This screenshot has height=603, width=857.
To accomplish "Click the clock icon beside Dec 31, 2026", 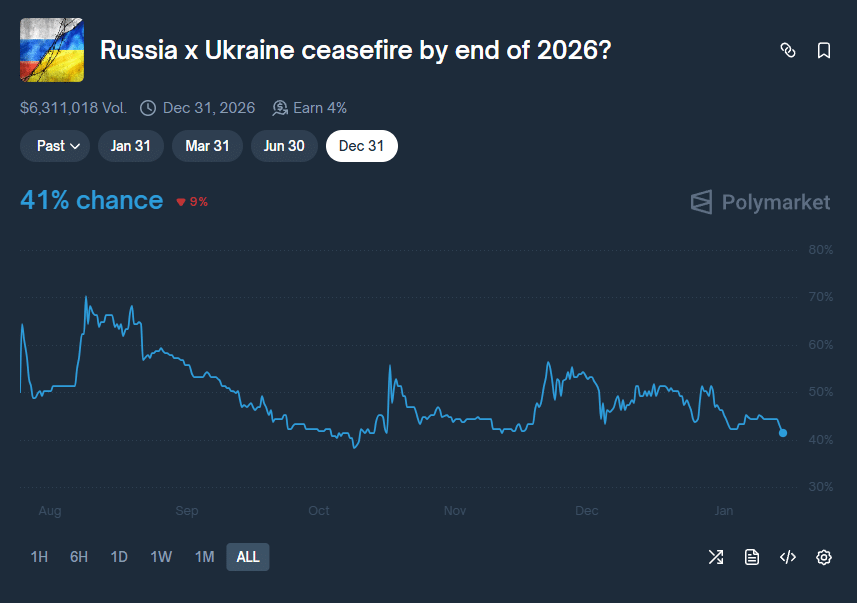I will click(148, 108).
